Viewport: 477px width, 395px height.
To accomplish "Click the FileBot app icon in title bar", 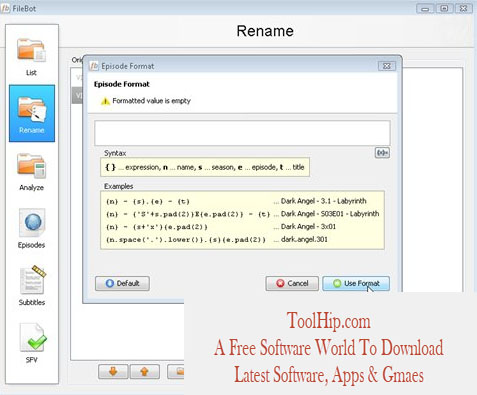I will [x=5, y=8].
